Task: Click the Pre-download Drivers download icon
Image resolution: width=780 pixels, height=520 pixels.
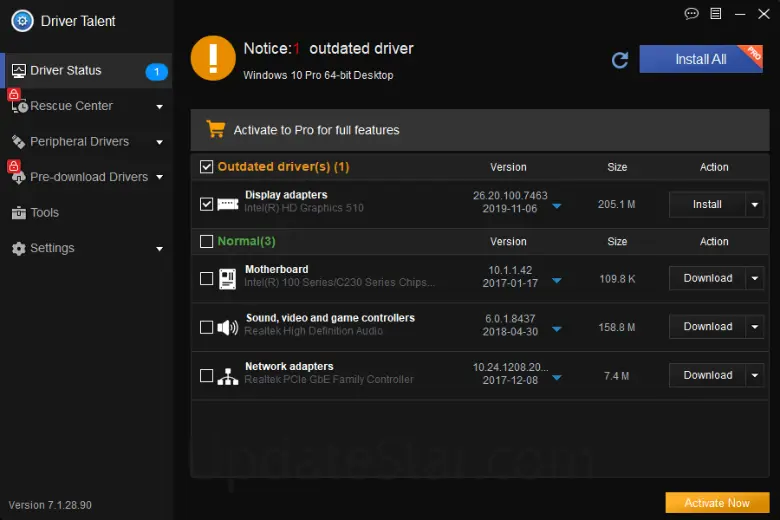Action: (x=19, y=178)
